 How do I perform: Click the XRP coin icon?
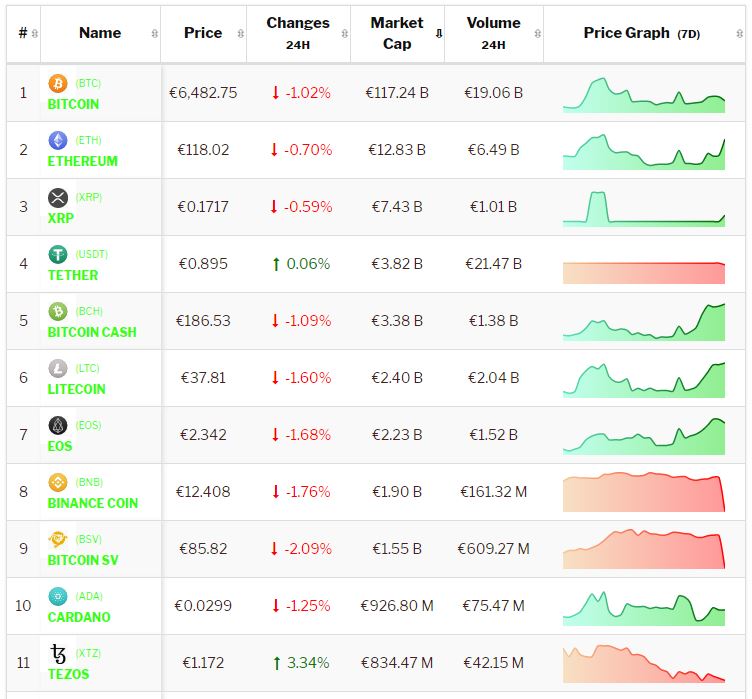[x=57, y=197]
